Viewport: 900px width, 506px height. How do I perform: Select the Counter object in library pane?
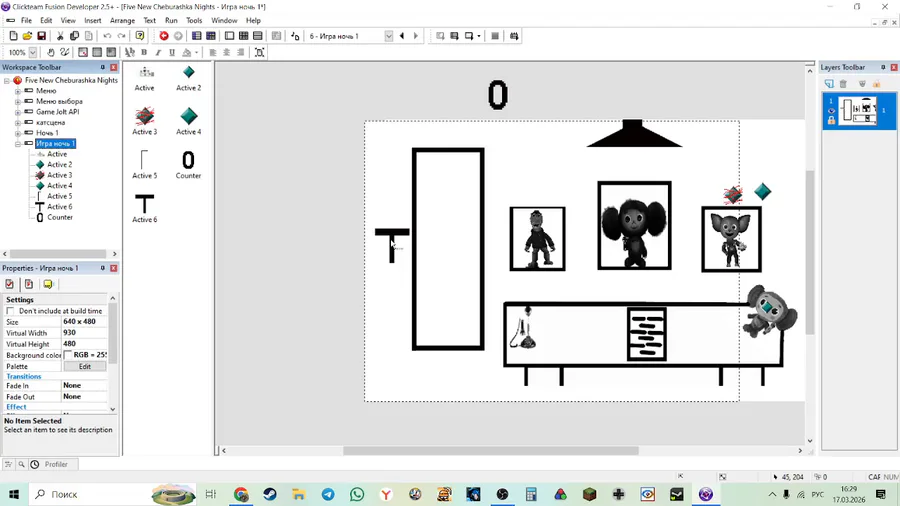click(x=188, y=165)
